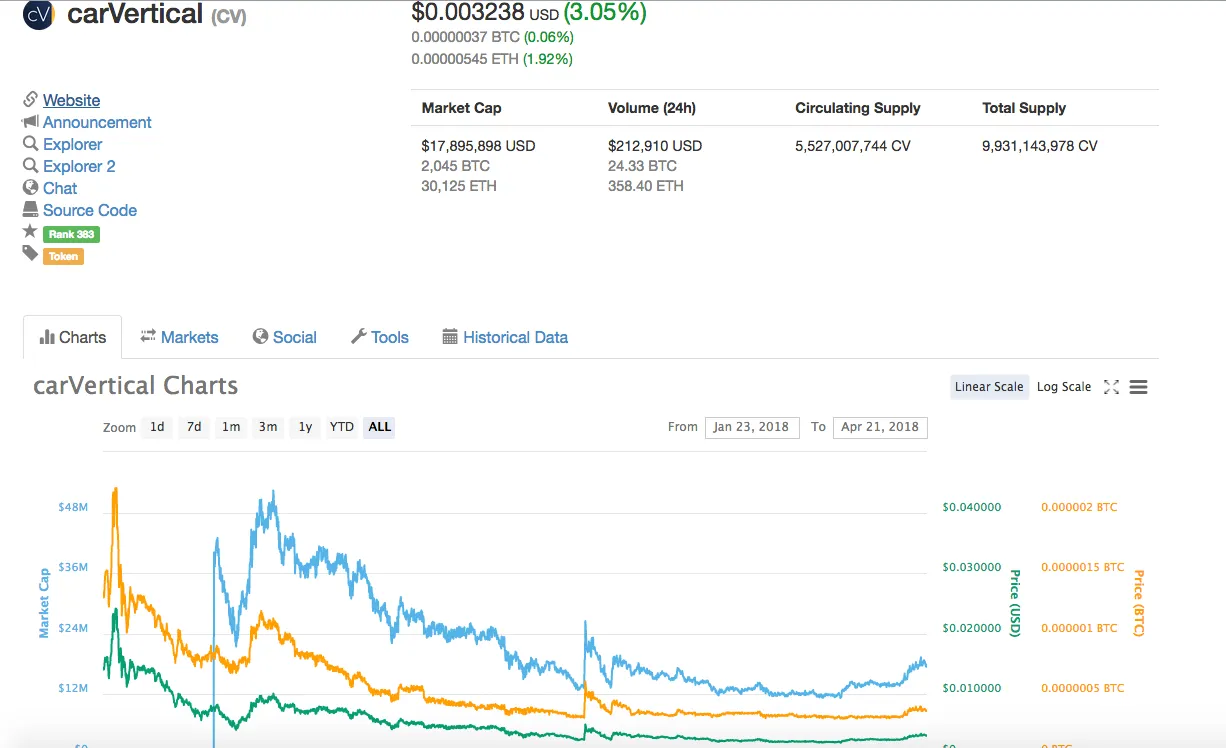Click the $48M axis tick label

tap(73, 507)
